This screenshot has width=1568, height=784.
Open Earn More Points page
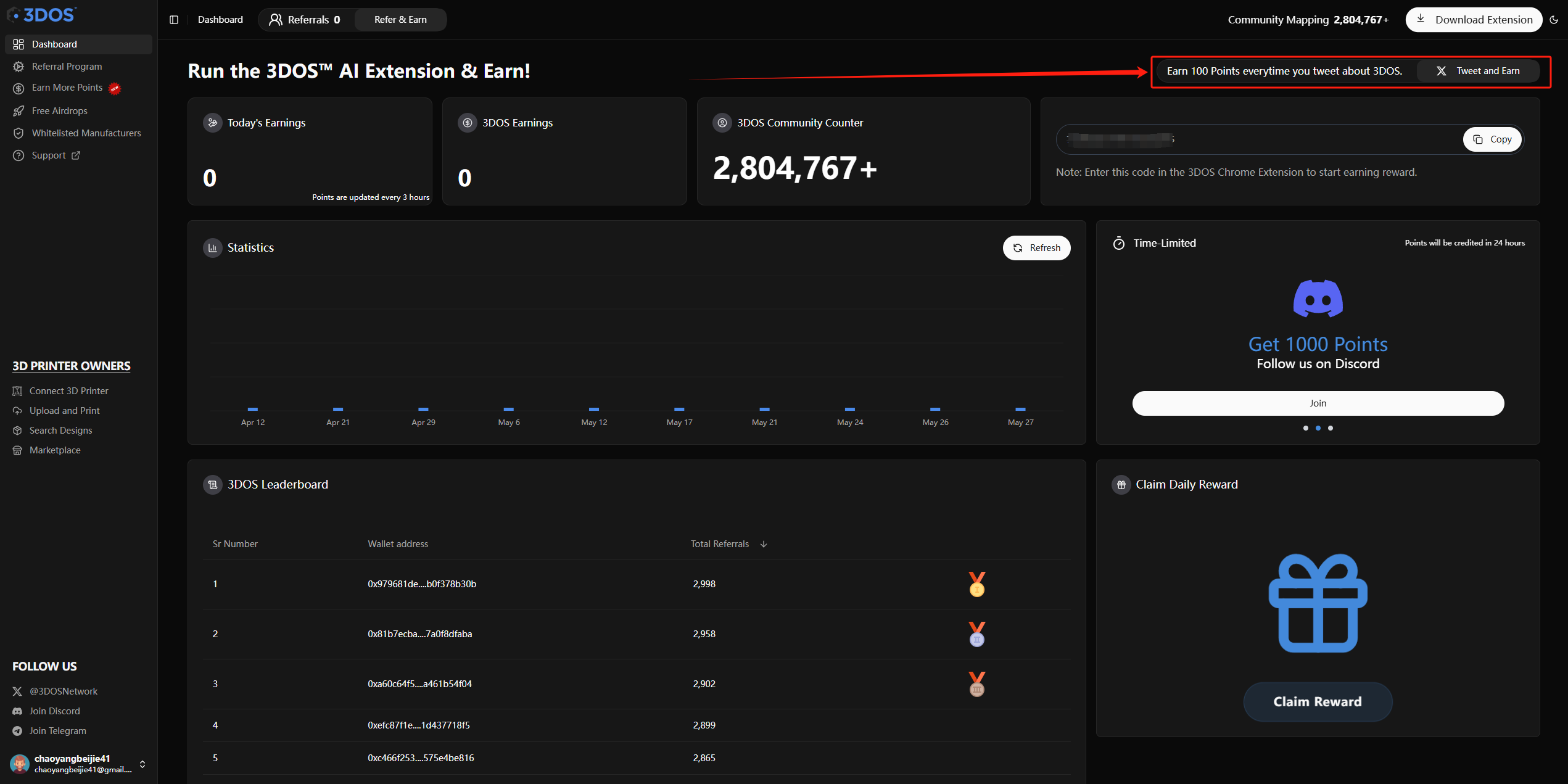coord(67,88)
